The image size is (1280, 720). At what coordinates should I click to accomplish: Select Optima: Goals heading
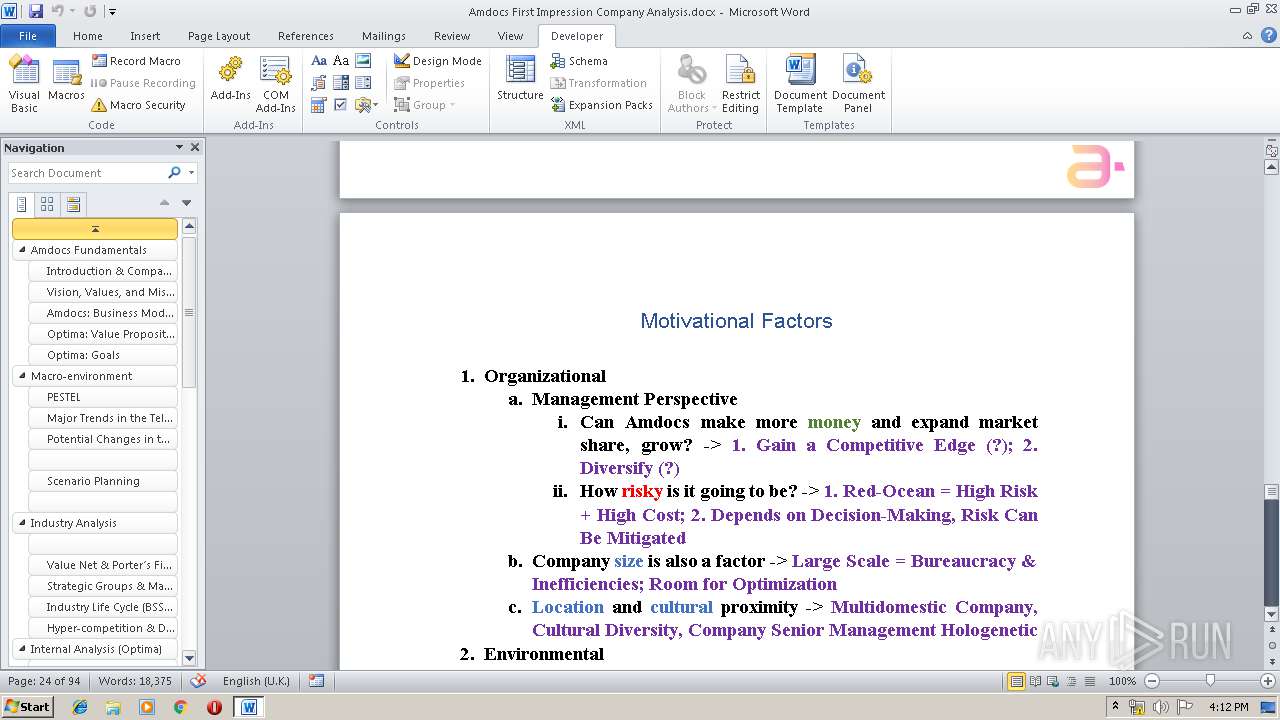tap(103, 355)
